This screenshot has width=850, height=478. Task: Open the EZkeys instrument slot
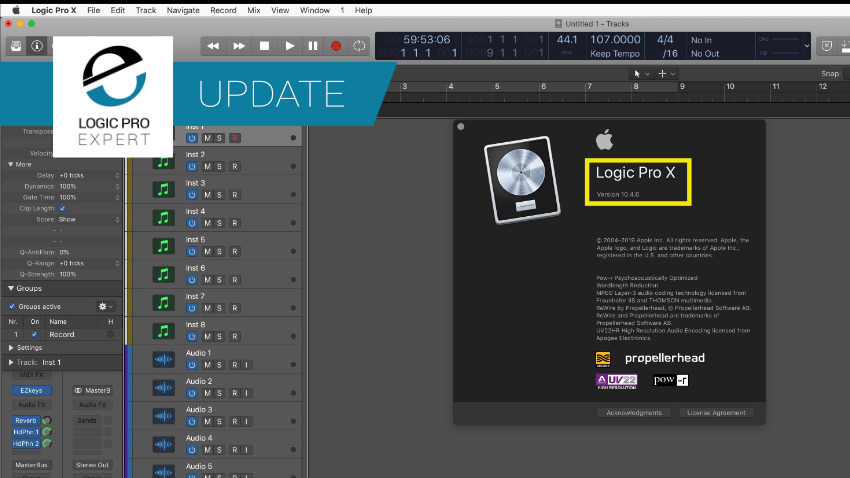tap(31, 390)
